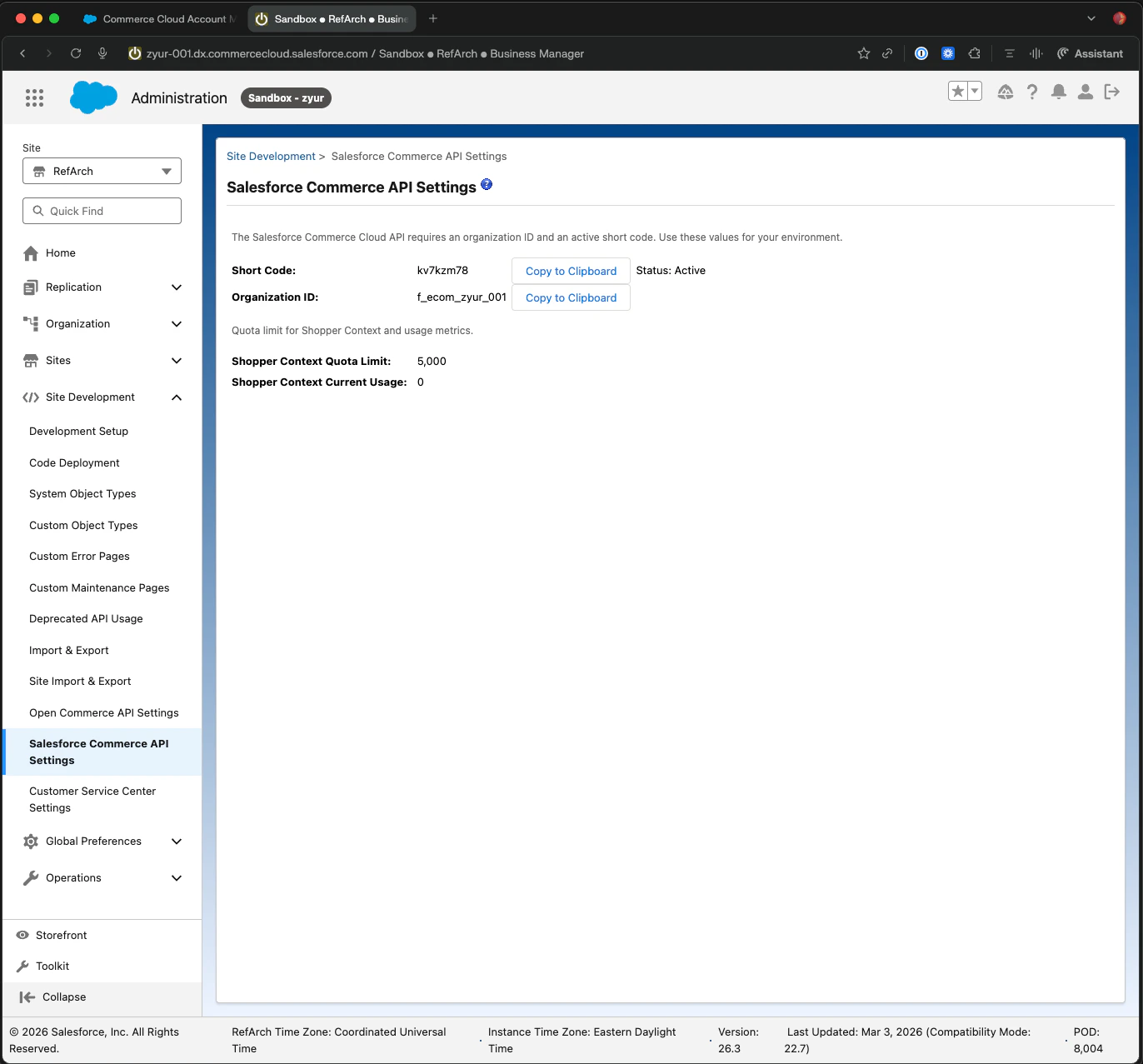Viewport: 1143px width, 1064px height.
Task: Go to Home in the sidebar
Action: click(x=60, y=253)
